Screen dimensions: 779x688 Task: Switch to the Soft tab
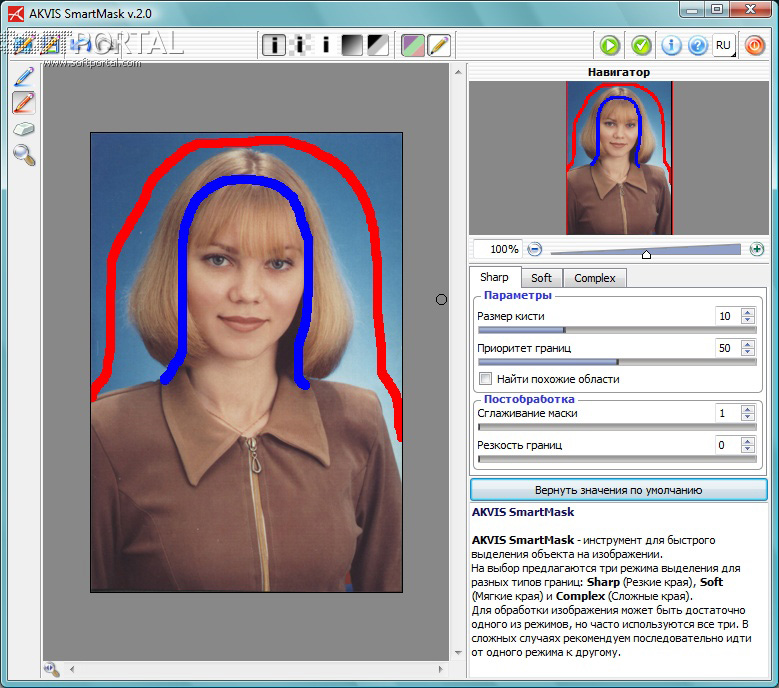541,278
